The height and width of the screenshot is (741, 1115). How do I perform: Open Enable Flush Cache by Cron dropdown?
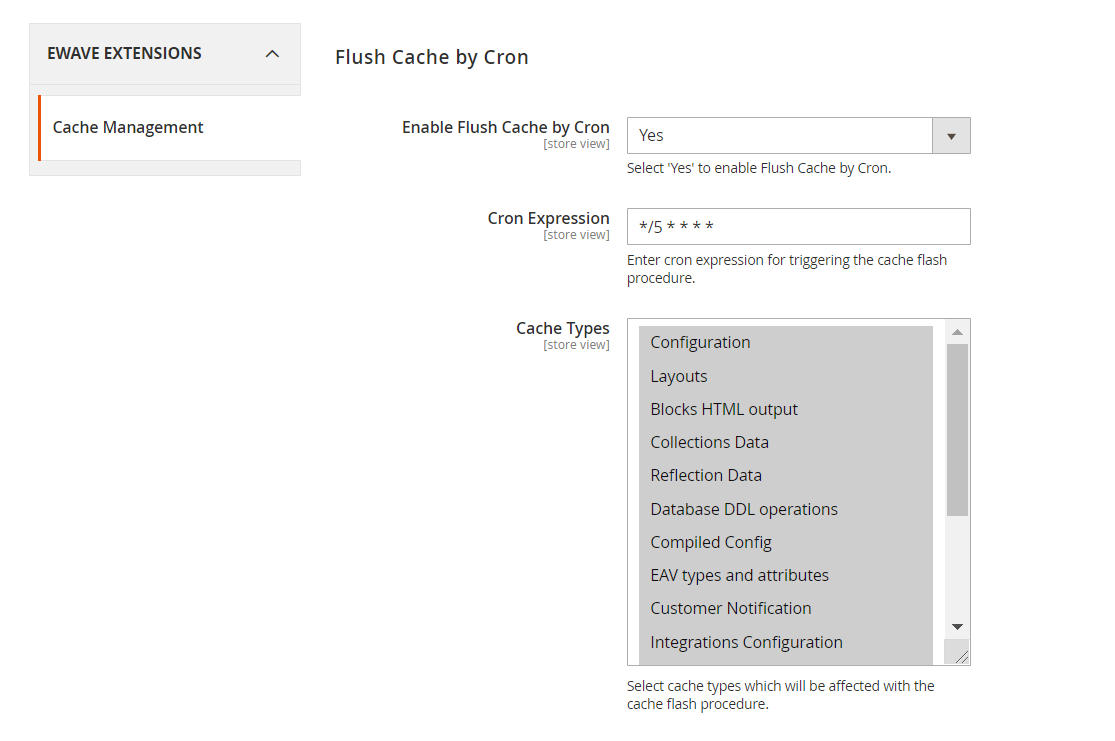click(x=799, y=135)
